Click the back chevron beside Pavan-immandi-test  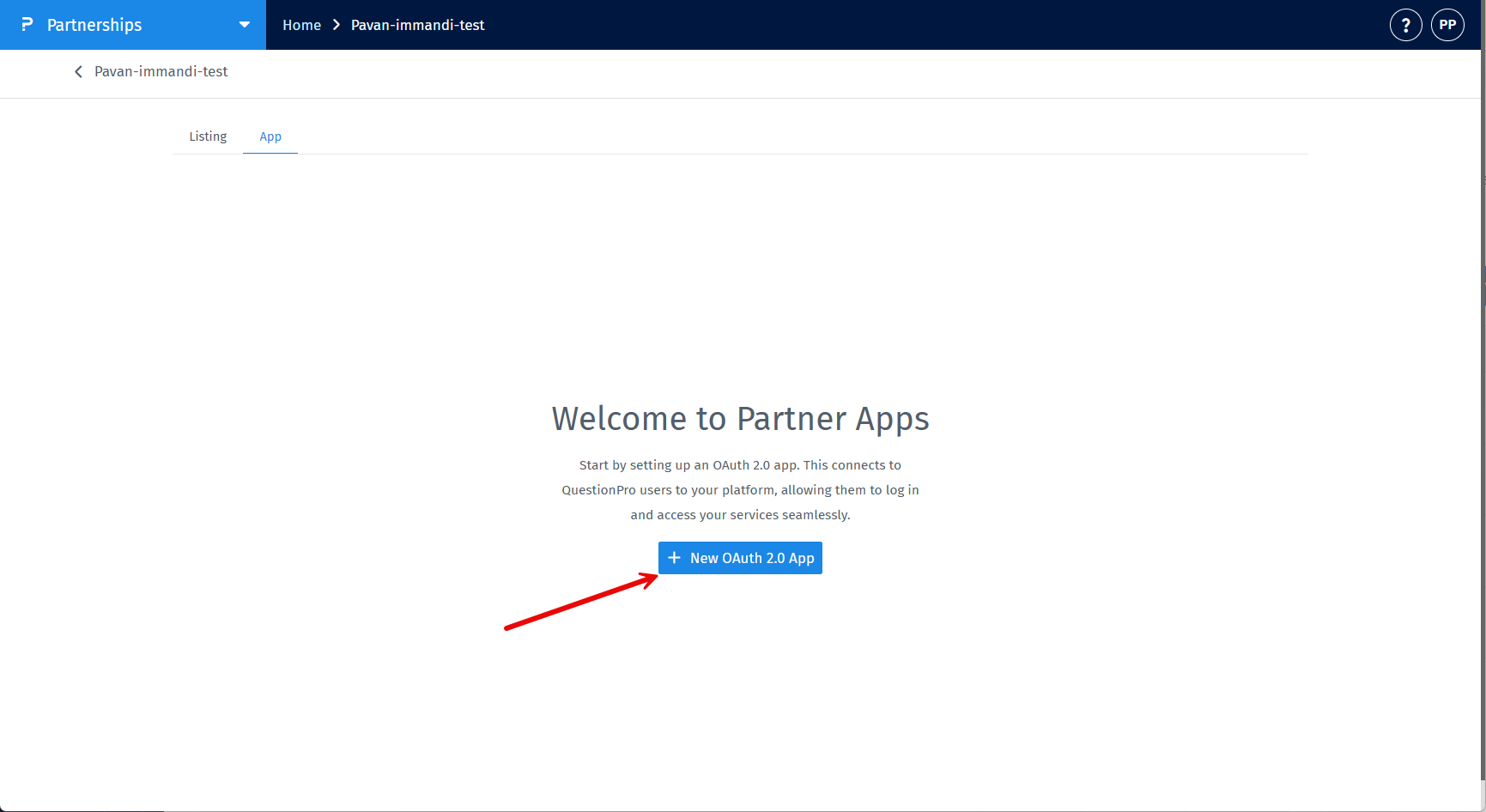click(x=78, y=72)
